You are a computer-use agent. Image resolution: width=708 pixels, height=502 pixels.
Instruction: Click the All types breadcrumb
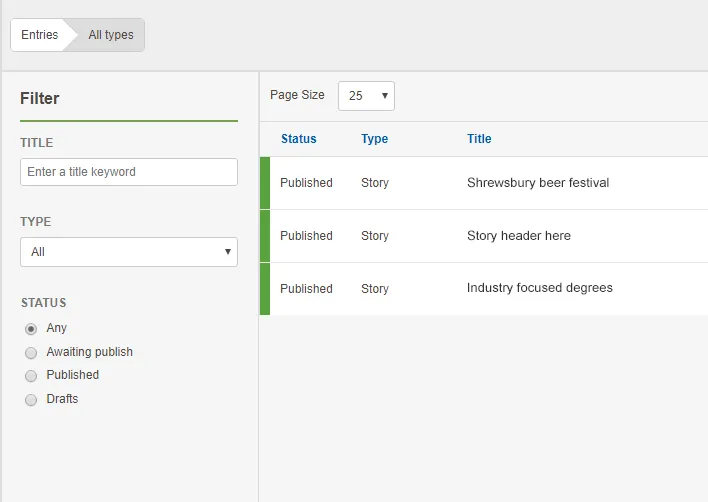click(111, 35)
